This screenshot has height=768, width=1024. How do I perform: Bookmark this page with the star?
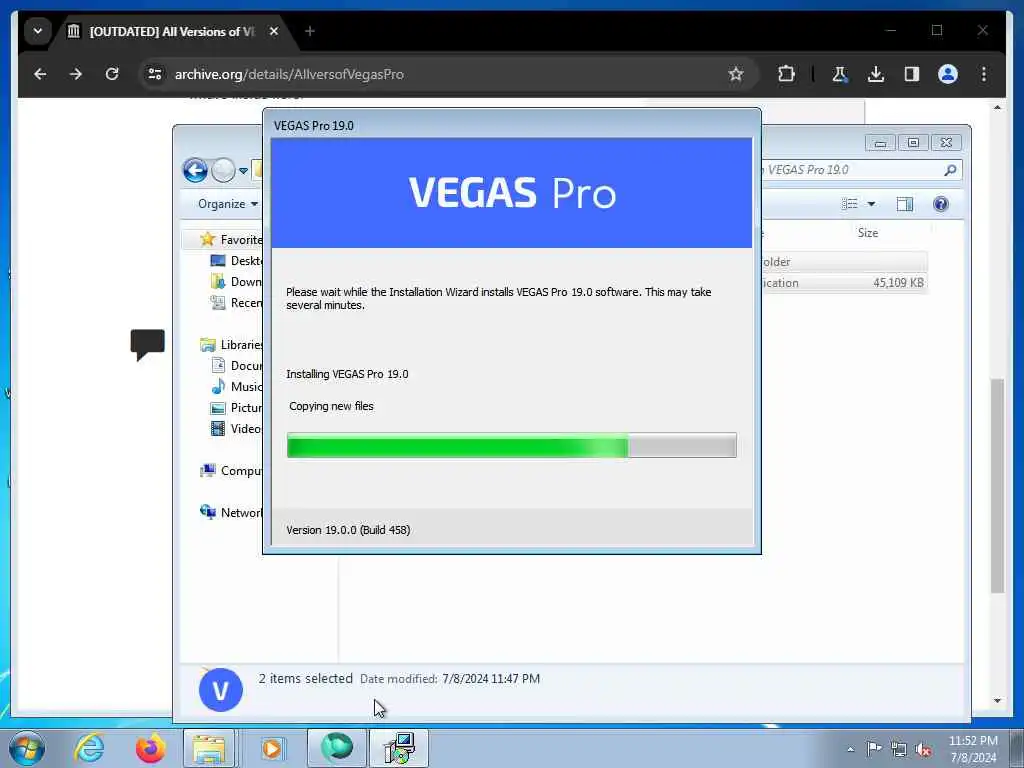click(x=736, y=74)
